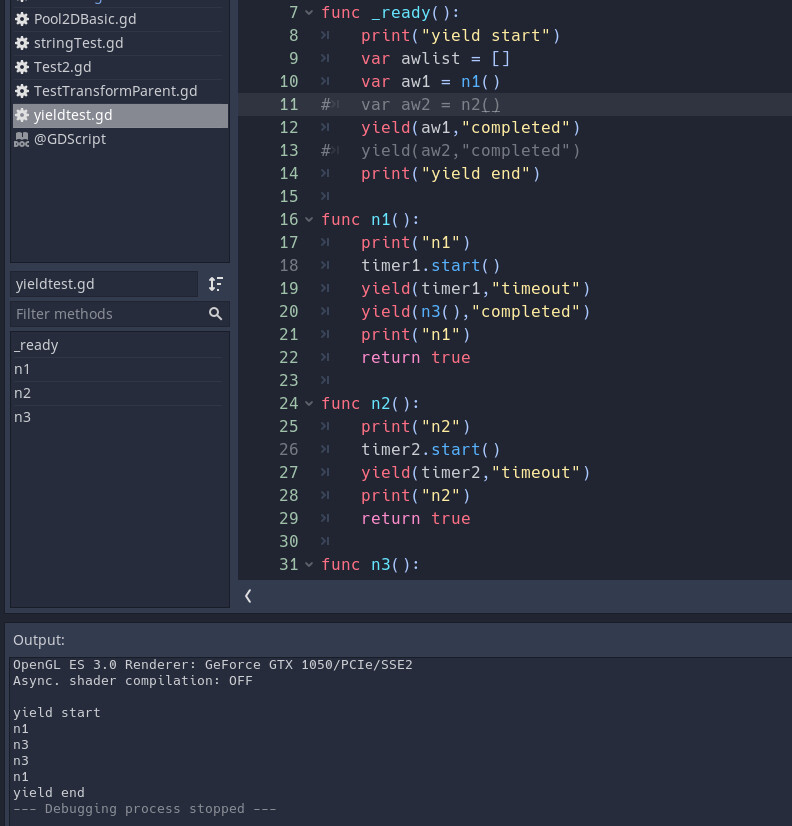Click 'return true' on line 29
The height and width of the screenshot is (826, 792).
click(416, 519)
